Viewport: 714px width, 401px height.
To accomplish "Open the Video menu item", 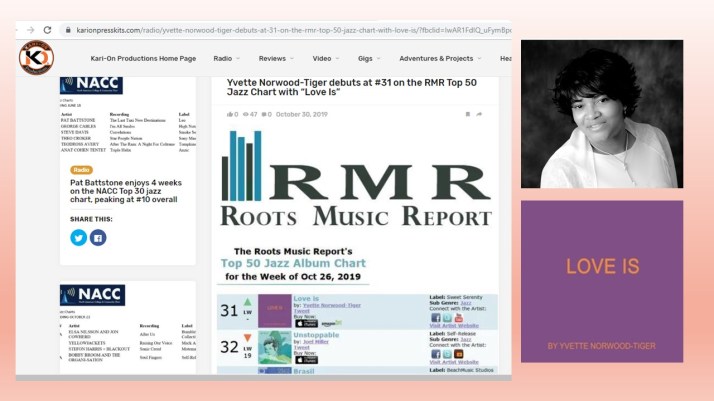I will point(322,59).
